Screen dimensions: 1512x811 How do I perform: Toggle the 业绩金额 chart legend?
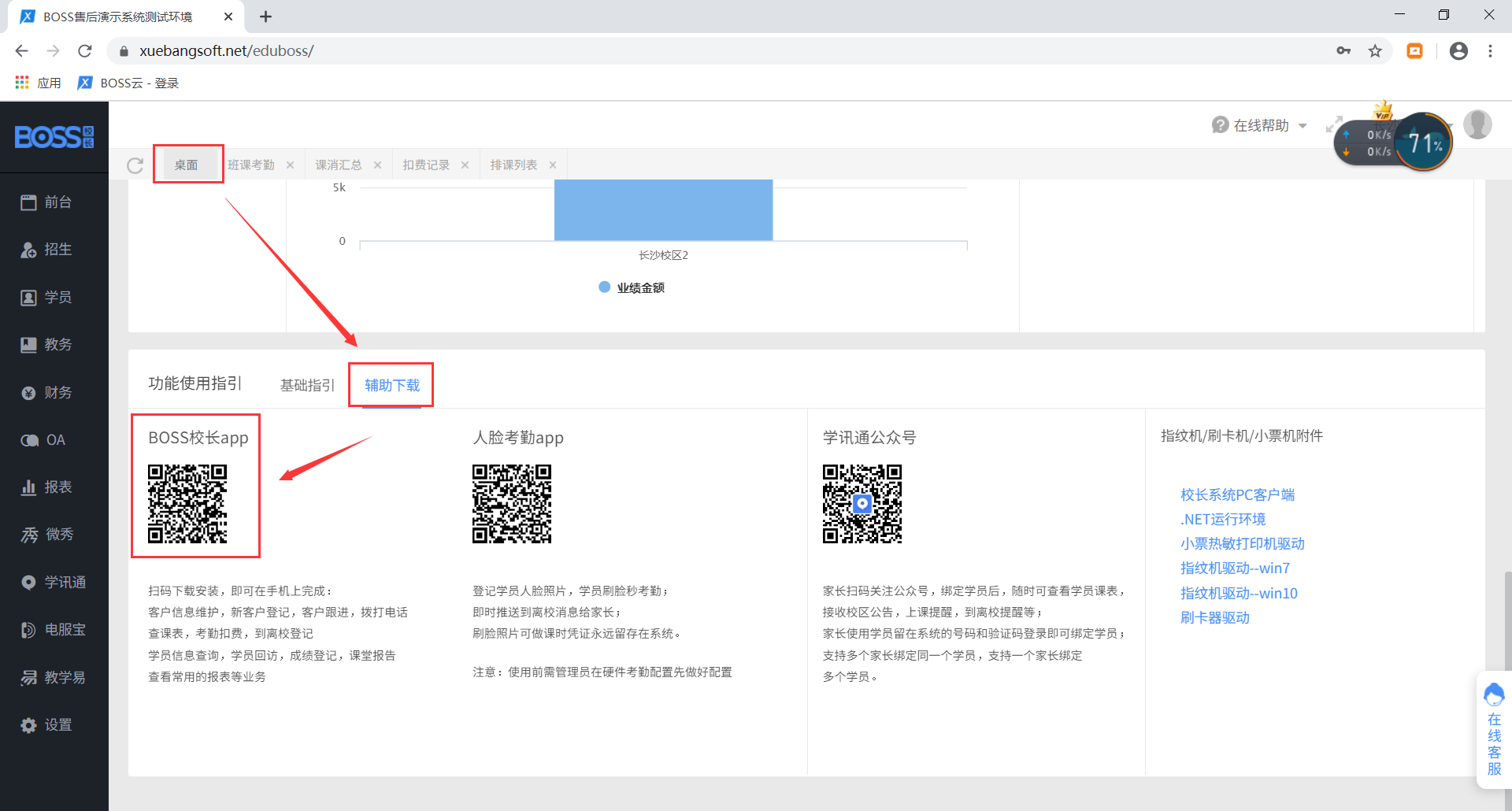click(632, 287)
